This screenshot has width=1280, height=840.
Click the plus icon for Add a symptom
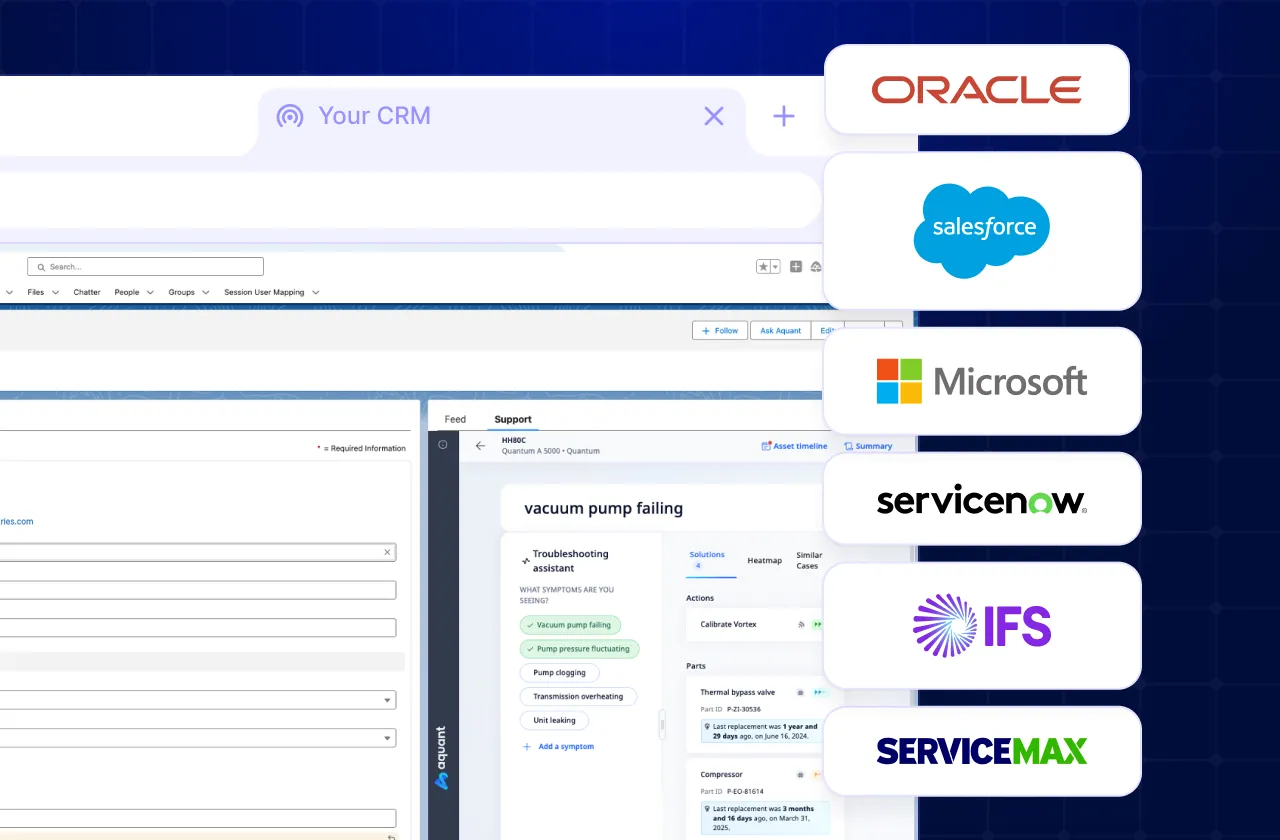coord(527,747)
